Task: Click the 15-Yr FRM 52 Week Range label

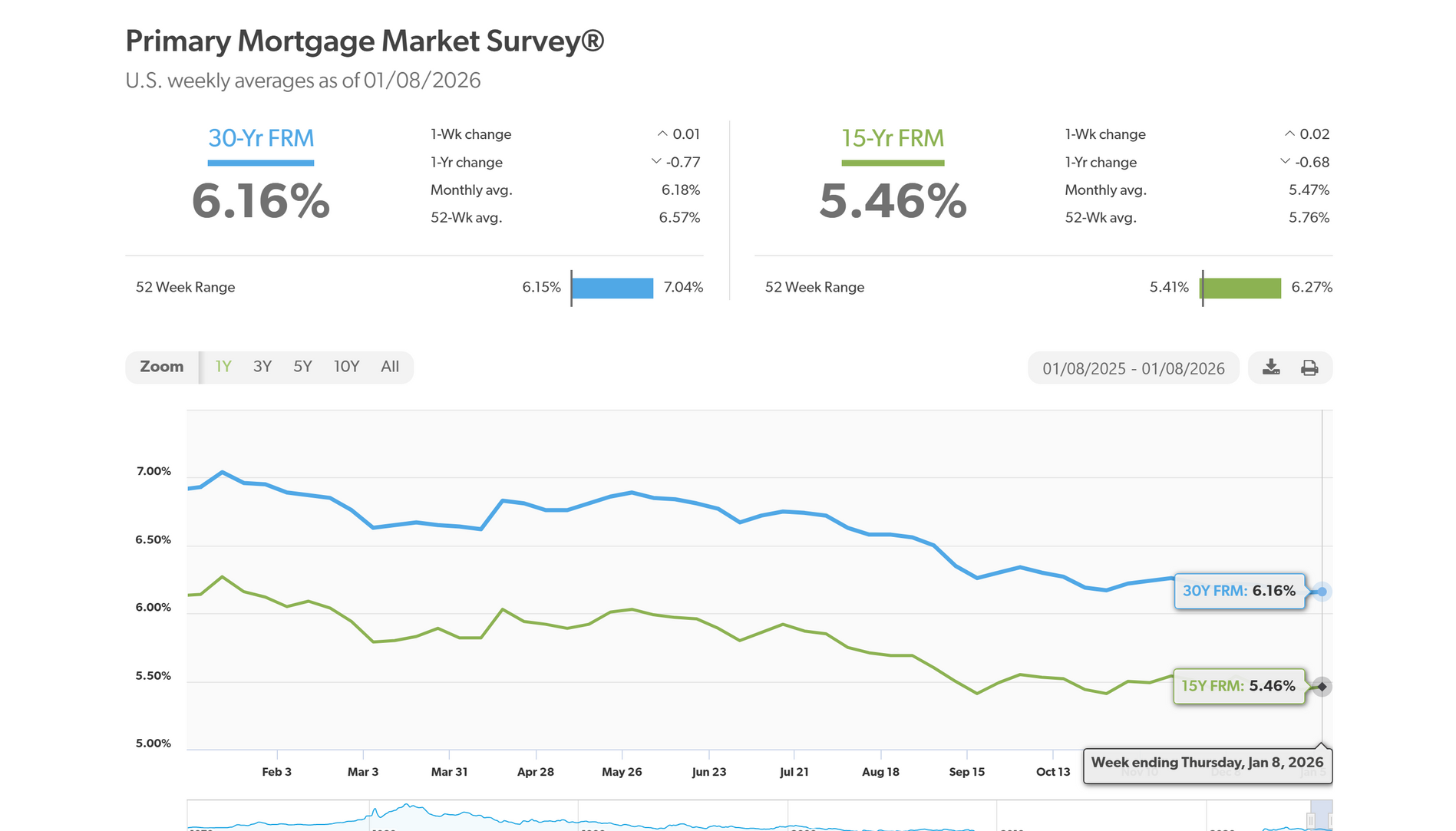Action: [x=814, y=287]
